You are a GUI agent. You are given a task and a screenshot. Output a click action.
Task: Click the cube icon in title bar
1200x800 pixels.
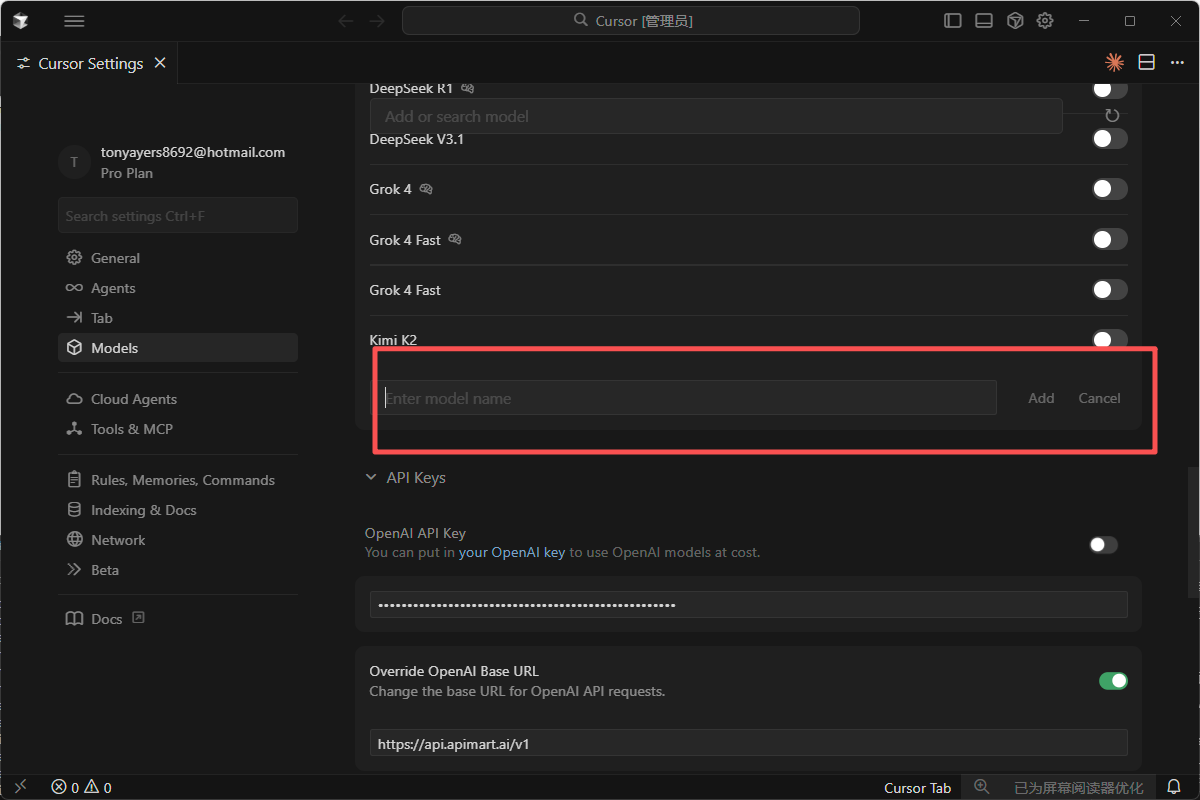(x=1015, y=20)
